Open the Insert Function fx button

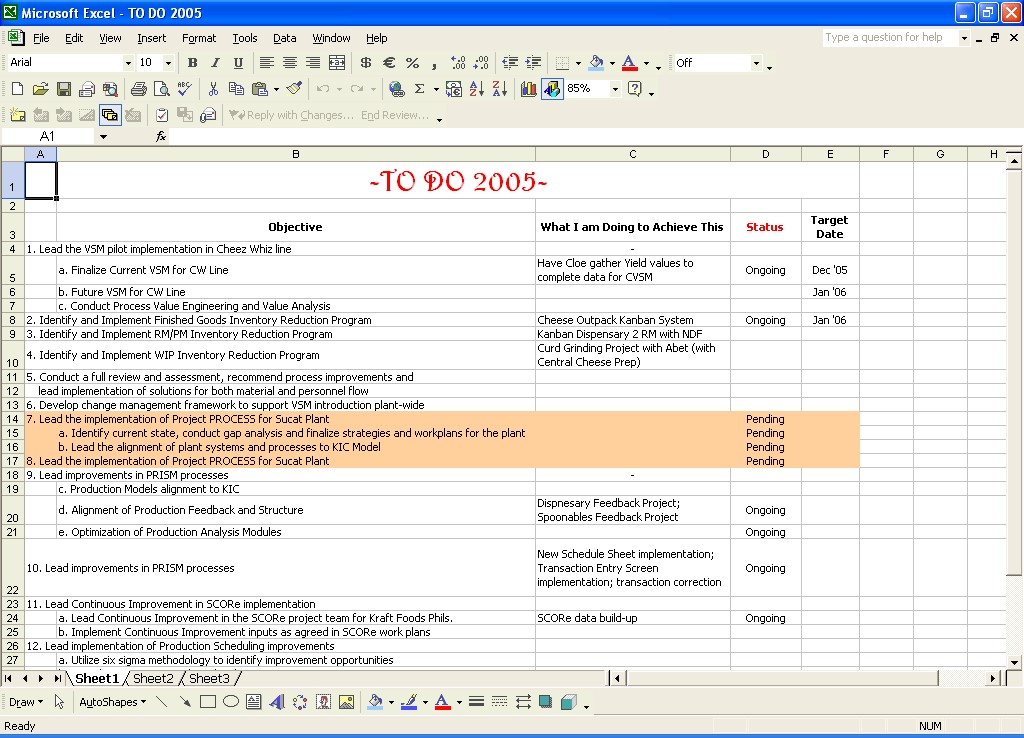161,136
